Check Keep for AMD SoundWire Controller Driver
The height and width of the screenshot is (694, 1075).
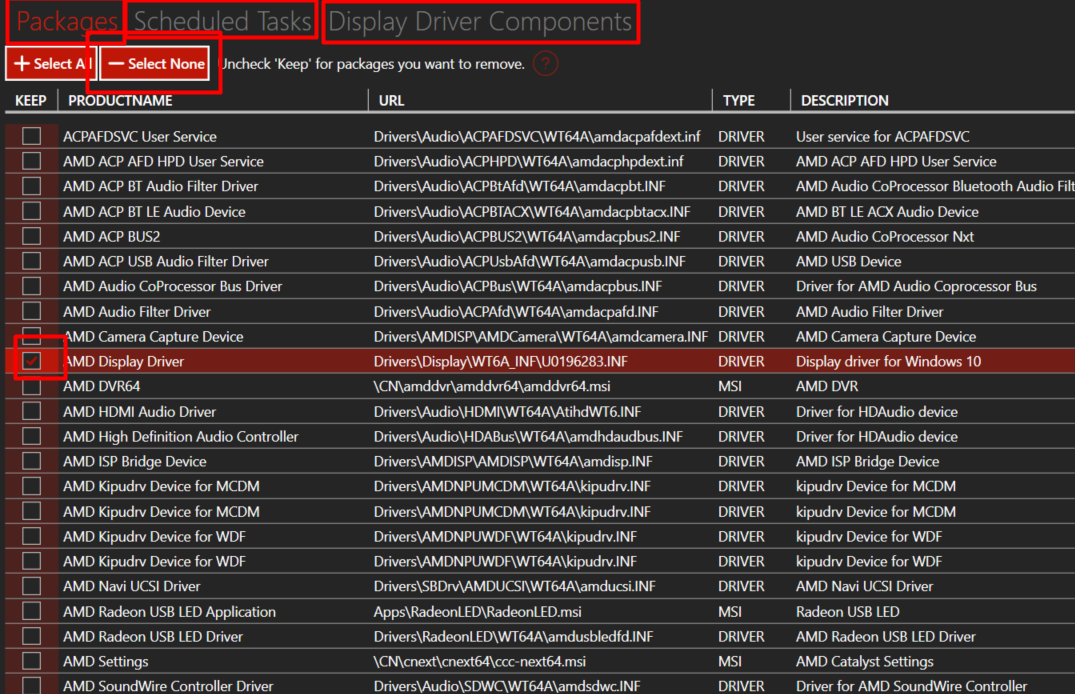click(32, 686)
